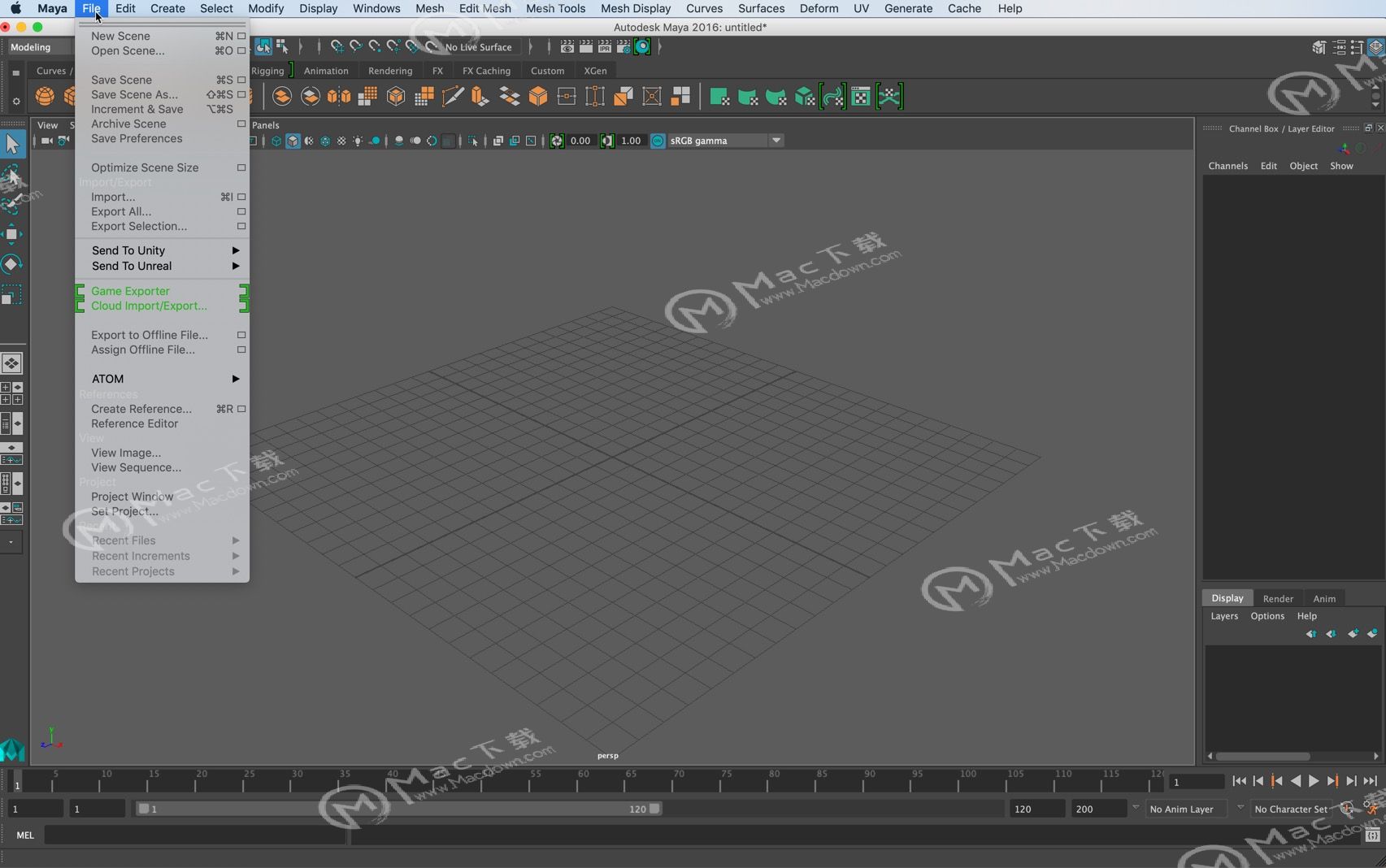
Task: Click the Mirror geometry shelf icon
Action: [339, 97]
